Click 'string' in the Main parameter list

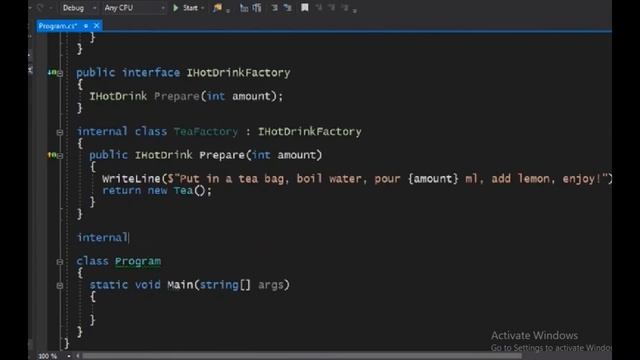219,284
